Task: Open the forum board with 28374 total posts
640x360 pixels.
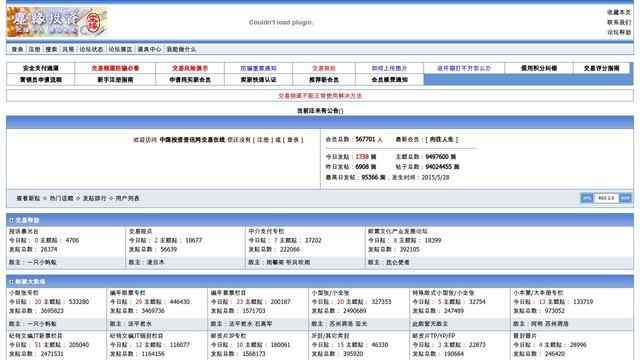Action: tap(24, 231)
